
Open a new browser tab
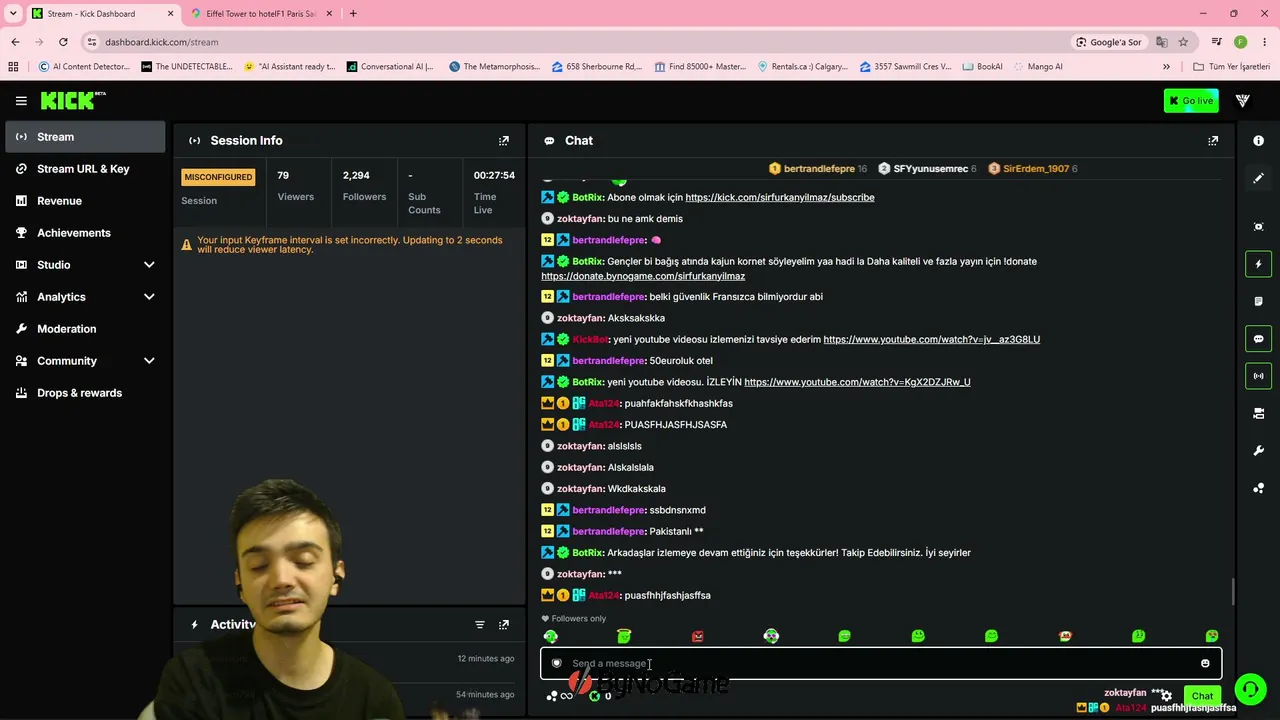click(x=353, y=14)
